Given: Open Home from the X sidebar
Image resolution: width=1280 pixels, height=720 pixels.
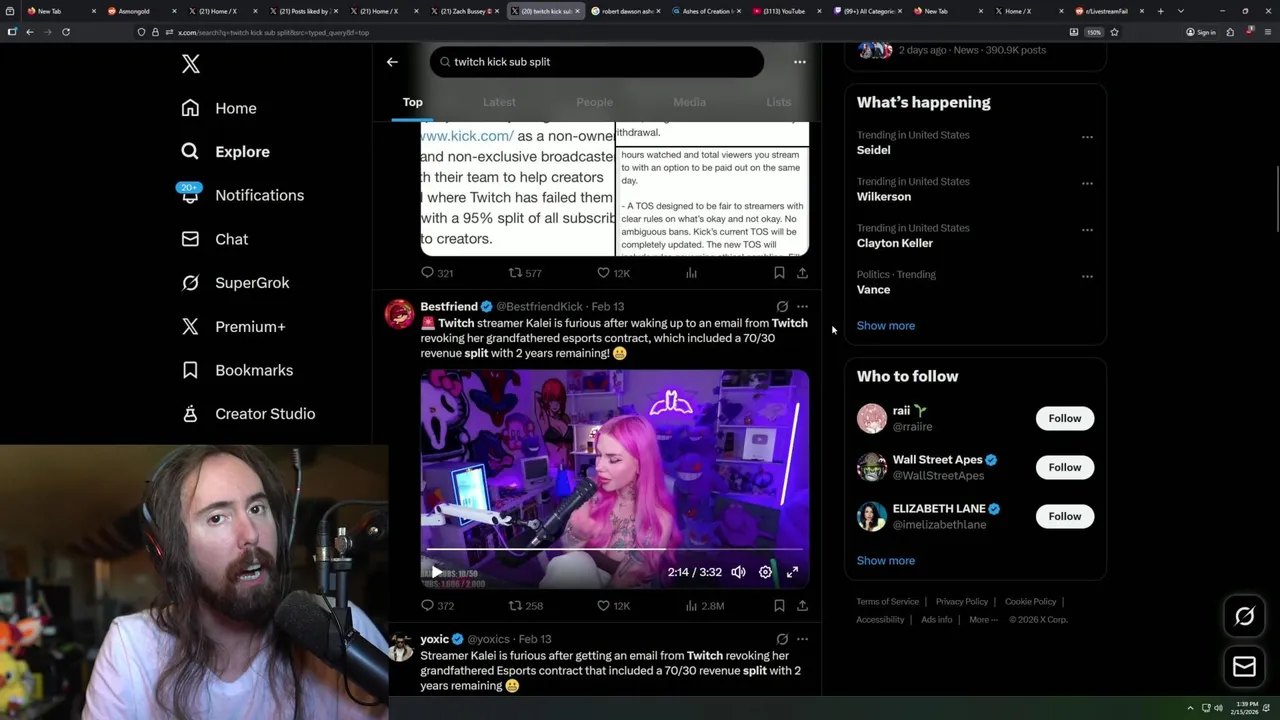Looking at the screenshot, I should [219, 108].
